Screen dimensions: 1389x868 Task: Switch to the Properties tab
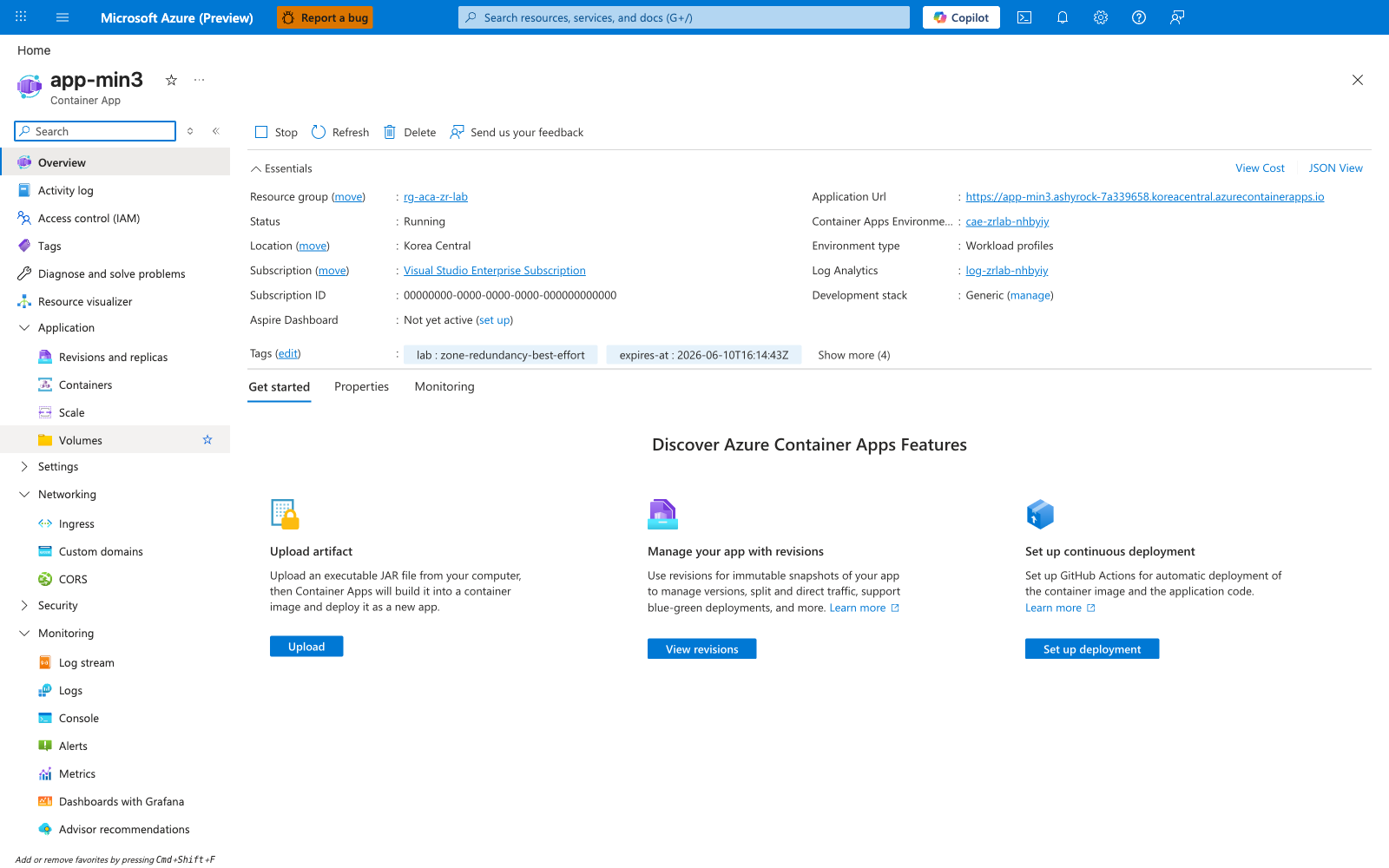coord(361,386)
